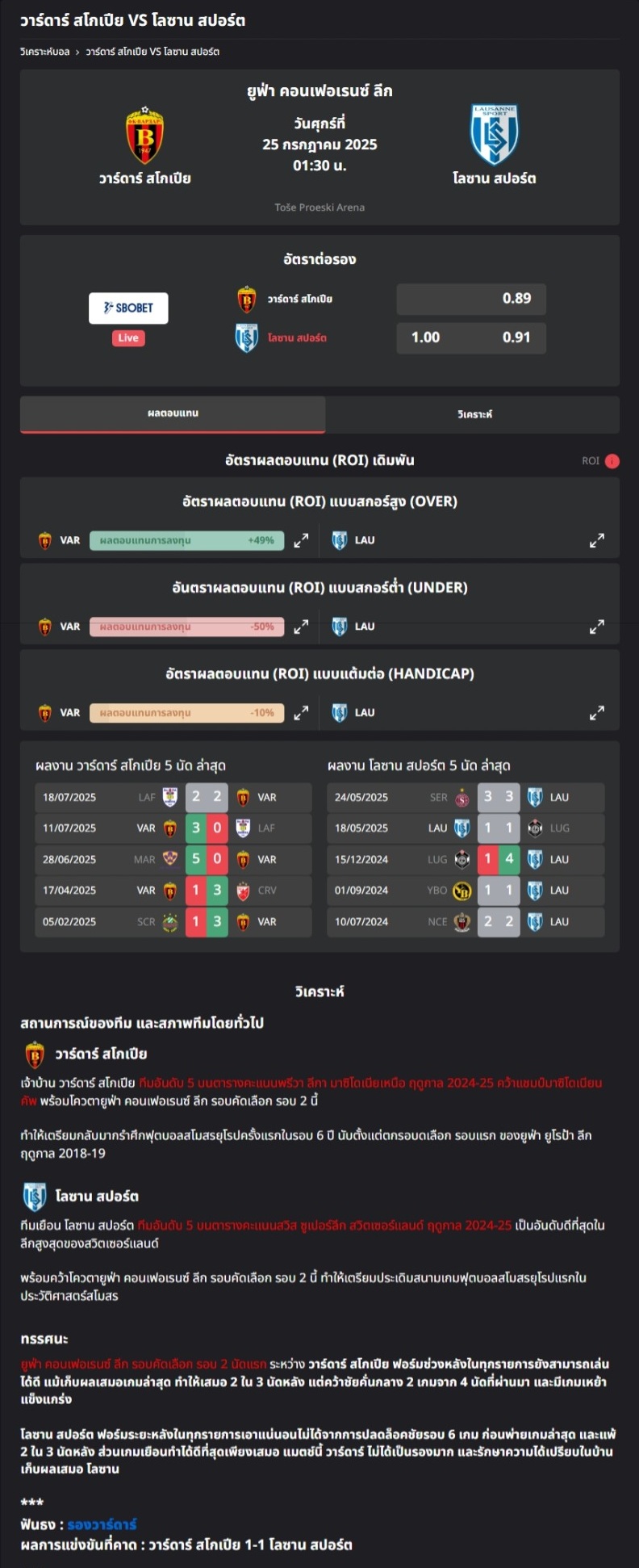The height and width of the screenshot is (1568, 639).
Task: Click VAR handicap ROI -10% bar
Action: 186,713
